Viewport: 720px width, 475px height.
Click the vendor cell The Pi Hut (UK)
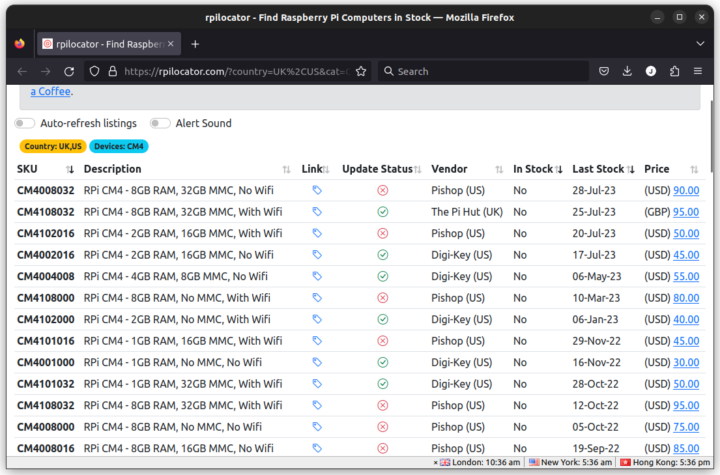[x=467, y=212]
